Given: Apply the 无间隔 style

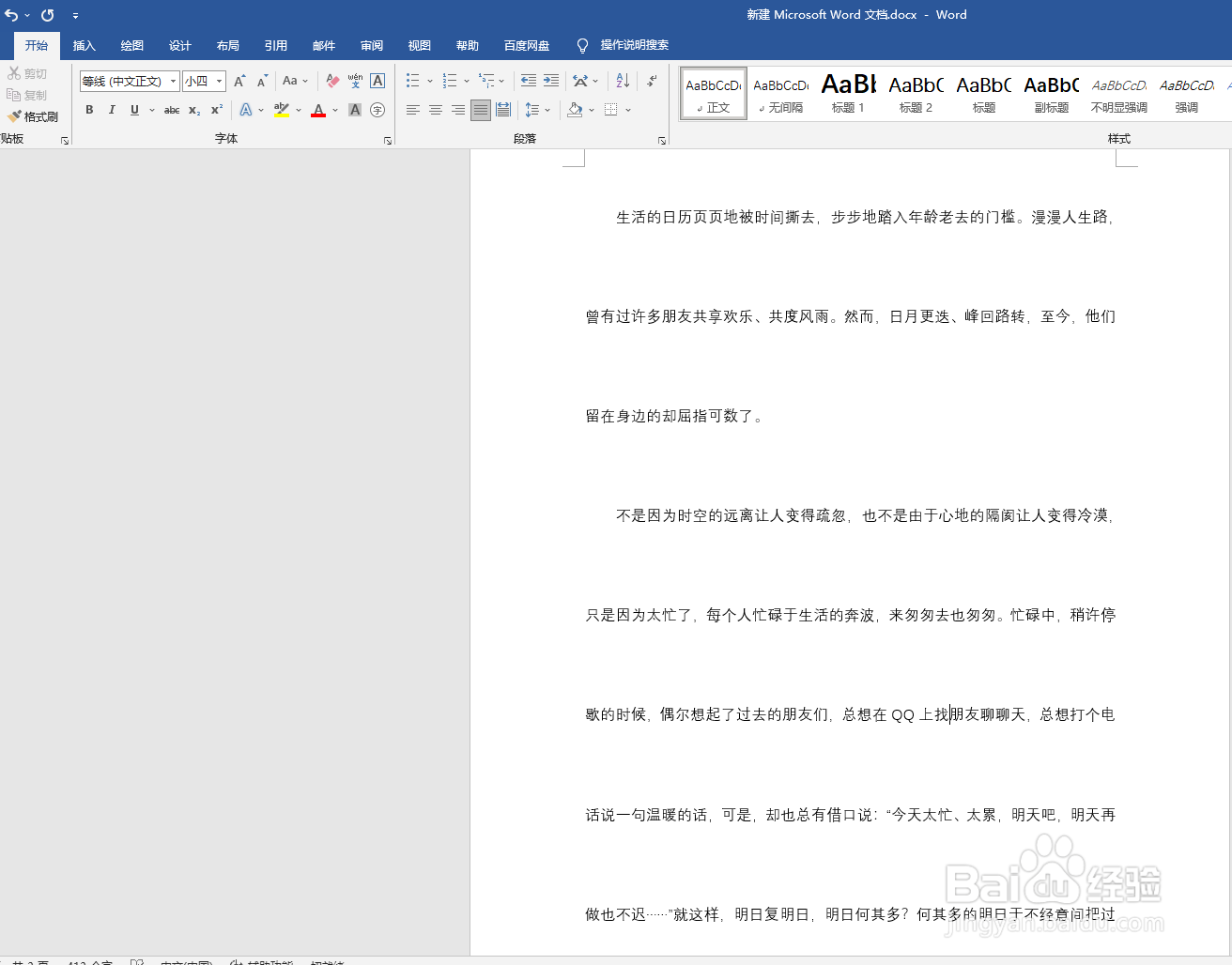Looking at the screenshot, I should pos(781,93).
